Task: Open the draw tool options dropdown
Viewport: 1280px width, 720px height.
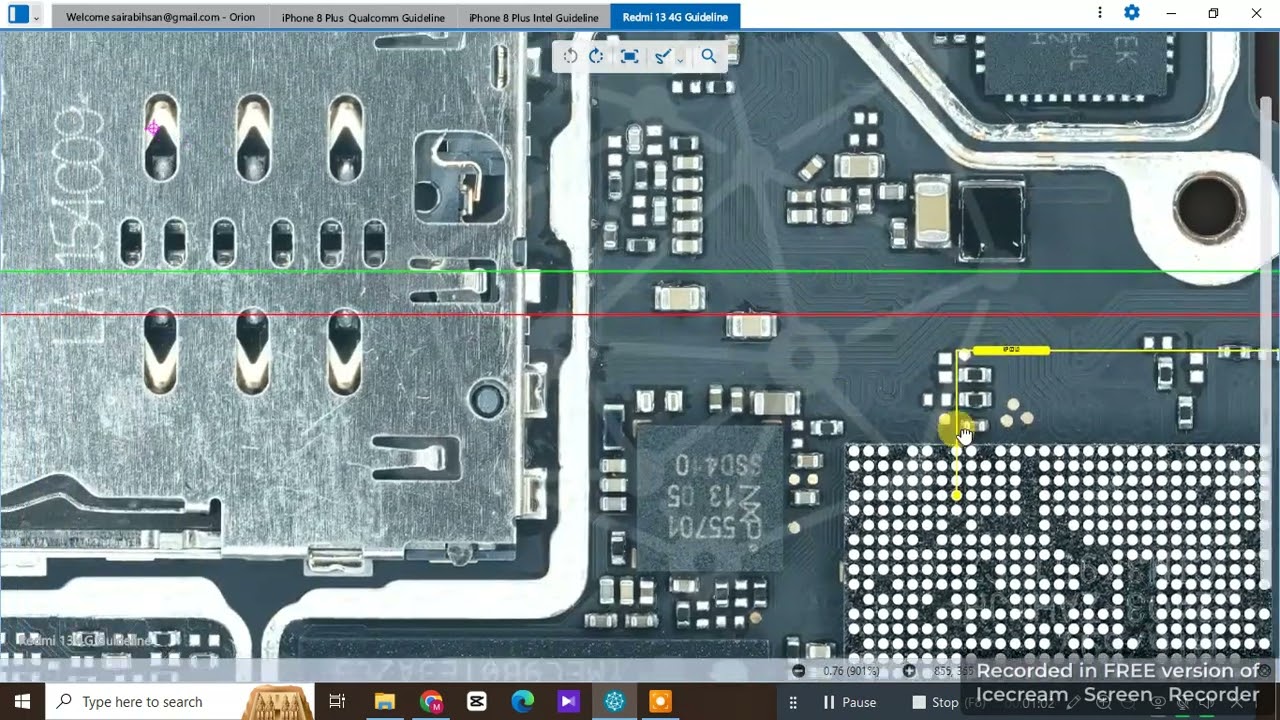Action: (680, 59)
